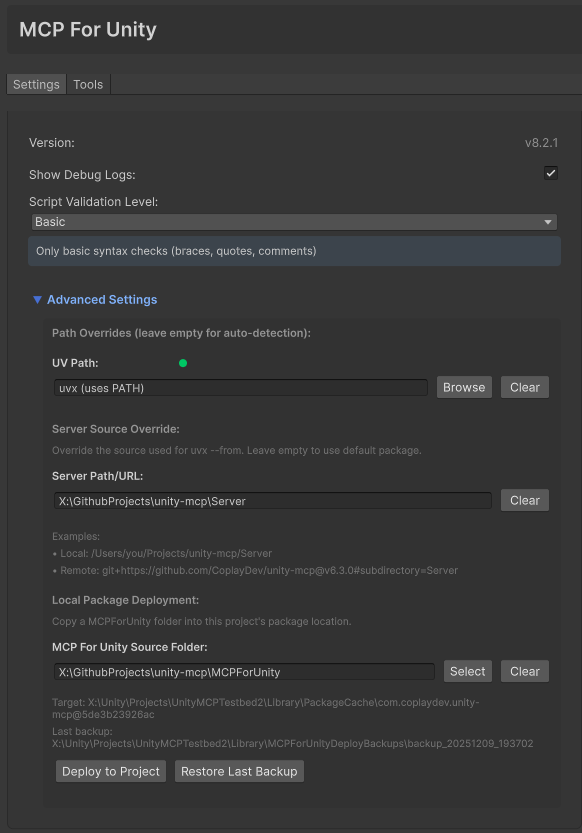Image resolution: width=582 pixels, height=833 pixels.
Task: Clear the MCP For Unity Source Folder
Action: tap(524, 671)
